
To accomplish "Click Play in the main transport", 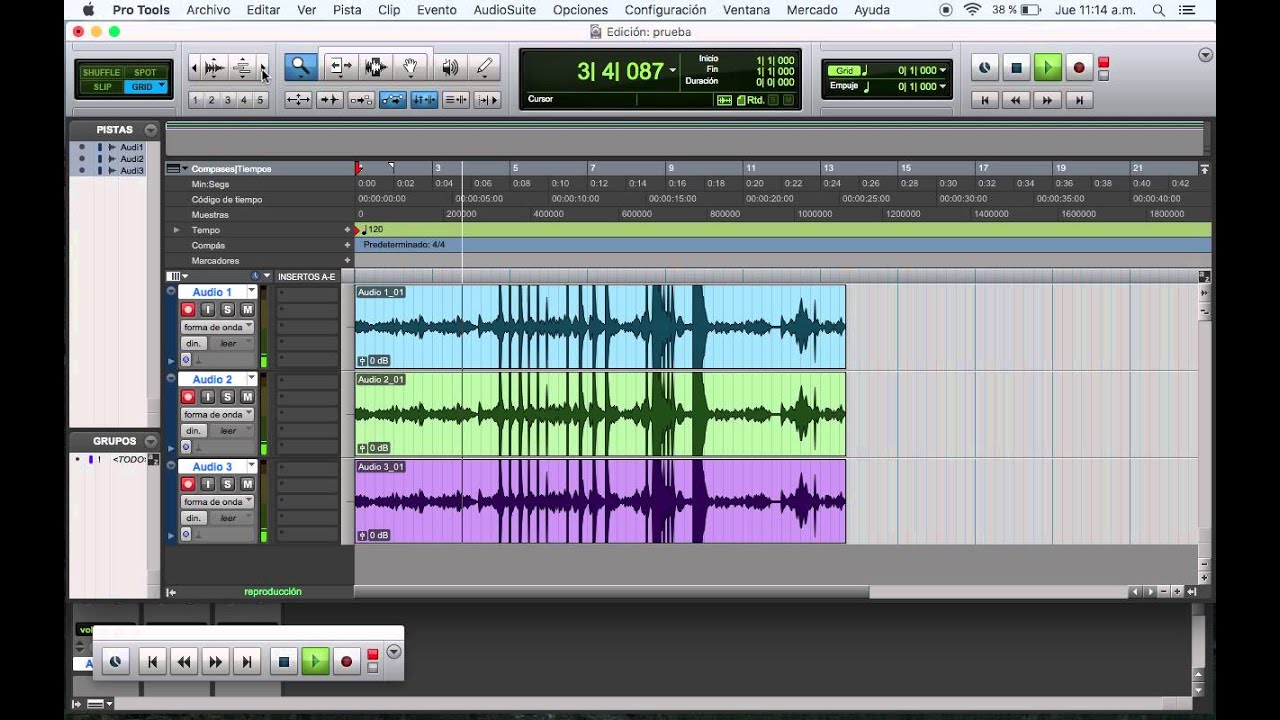I will point(1047,68).
